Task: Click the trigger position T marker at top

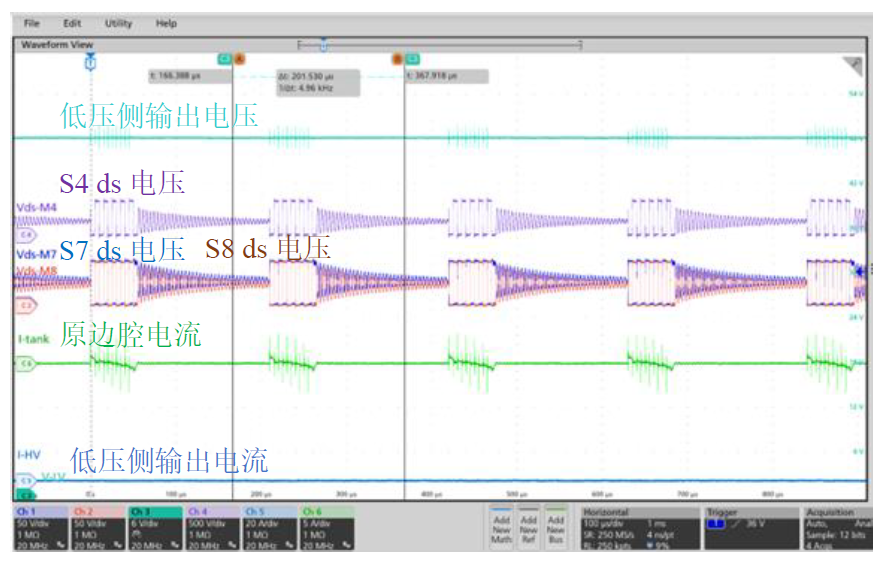Action: click(90, 63)
